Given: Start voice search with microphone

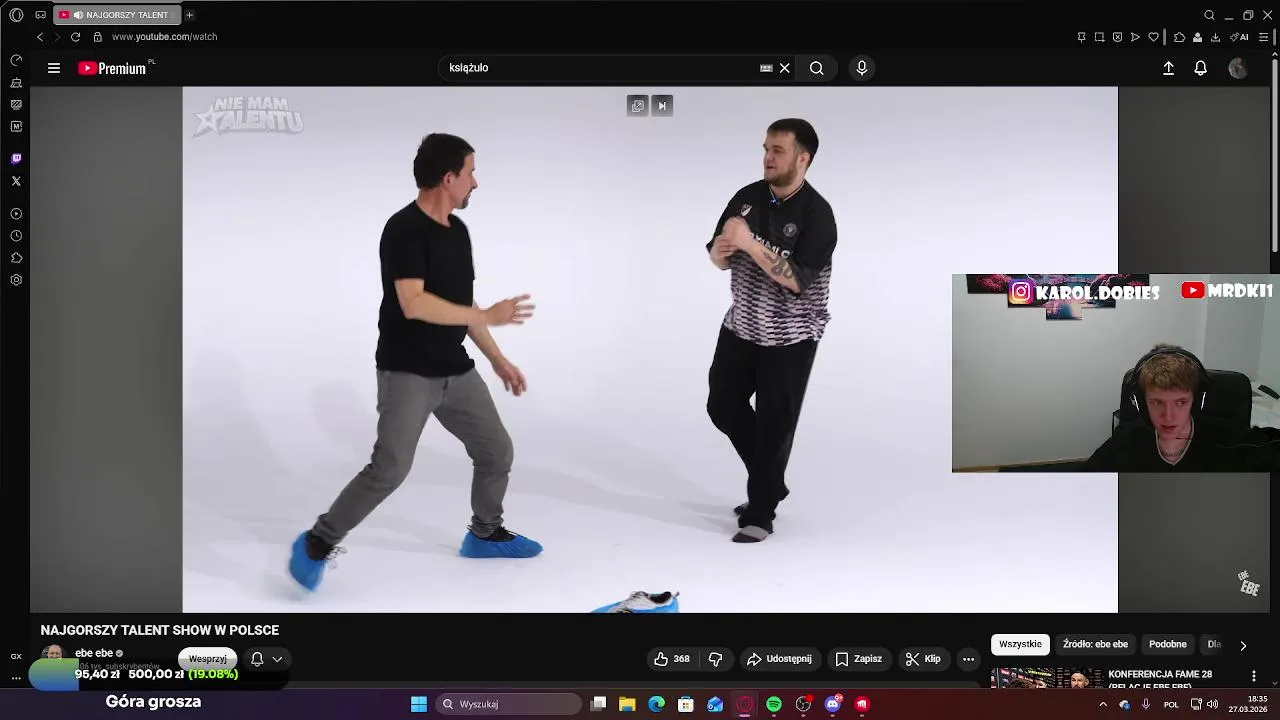Looking at the screenshot, I should point(862,68).
